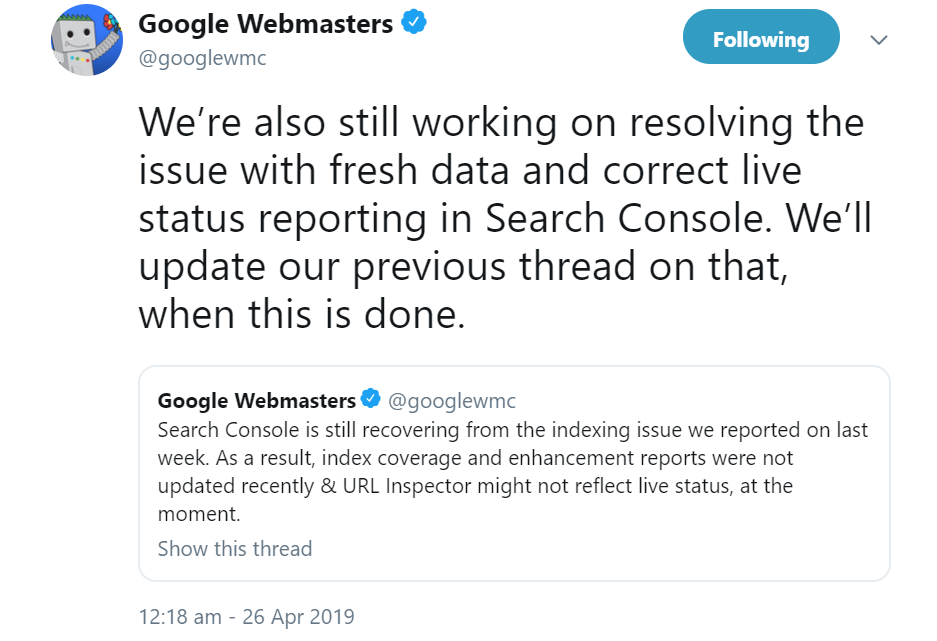Click the teal verified icon in the embedded tweet header

(371, 399)
